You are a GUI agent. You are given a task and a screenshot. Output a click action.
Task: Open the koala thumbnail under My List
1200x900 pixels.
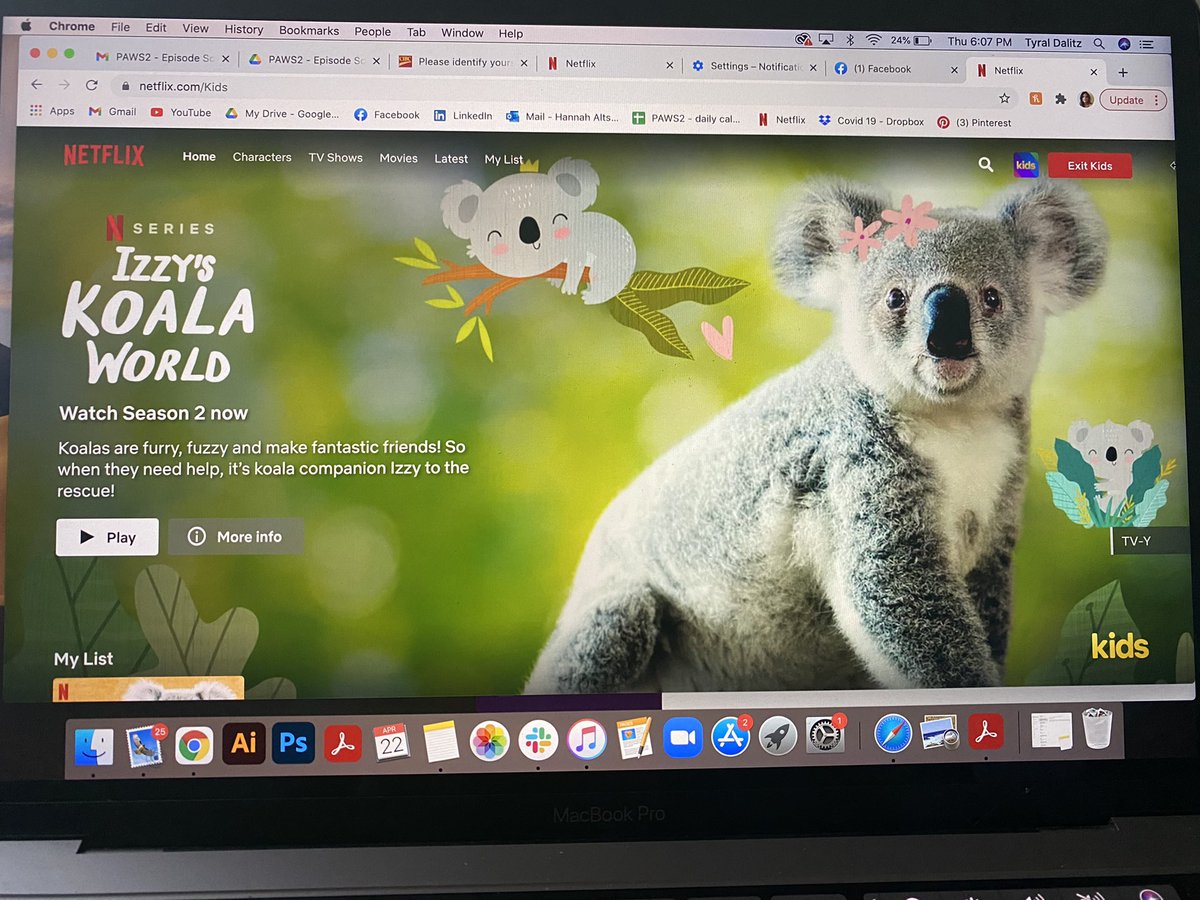coord(148,688)
